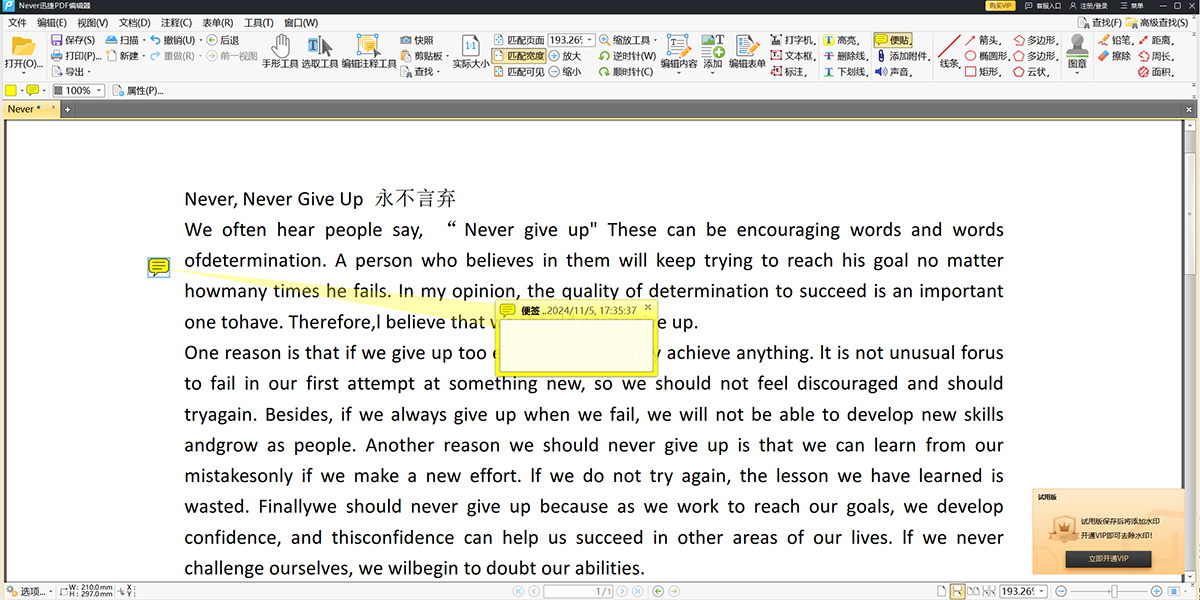Expand the opacity 100% dropdown
The image size is (1200, 600).
pyautogui.click(x=100, y=91)
